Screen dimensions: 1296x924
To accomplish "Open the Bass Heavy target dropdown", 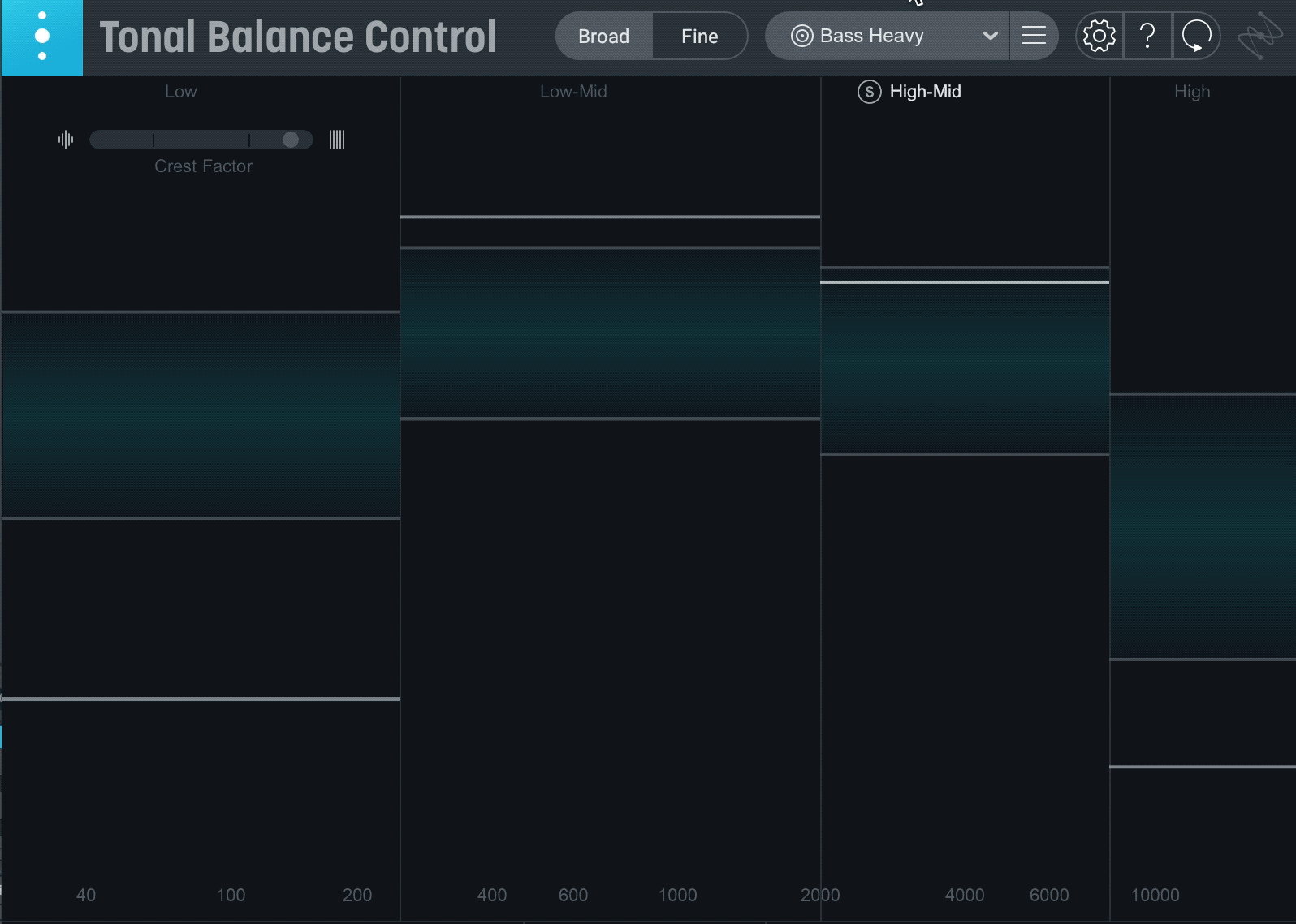I will [x=887, y=36].
